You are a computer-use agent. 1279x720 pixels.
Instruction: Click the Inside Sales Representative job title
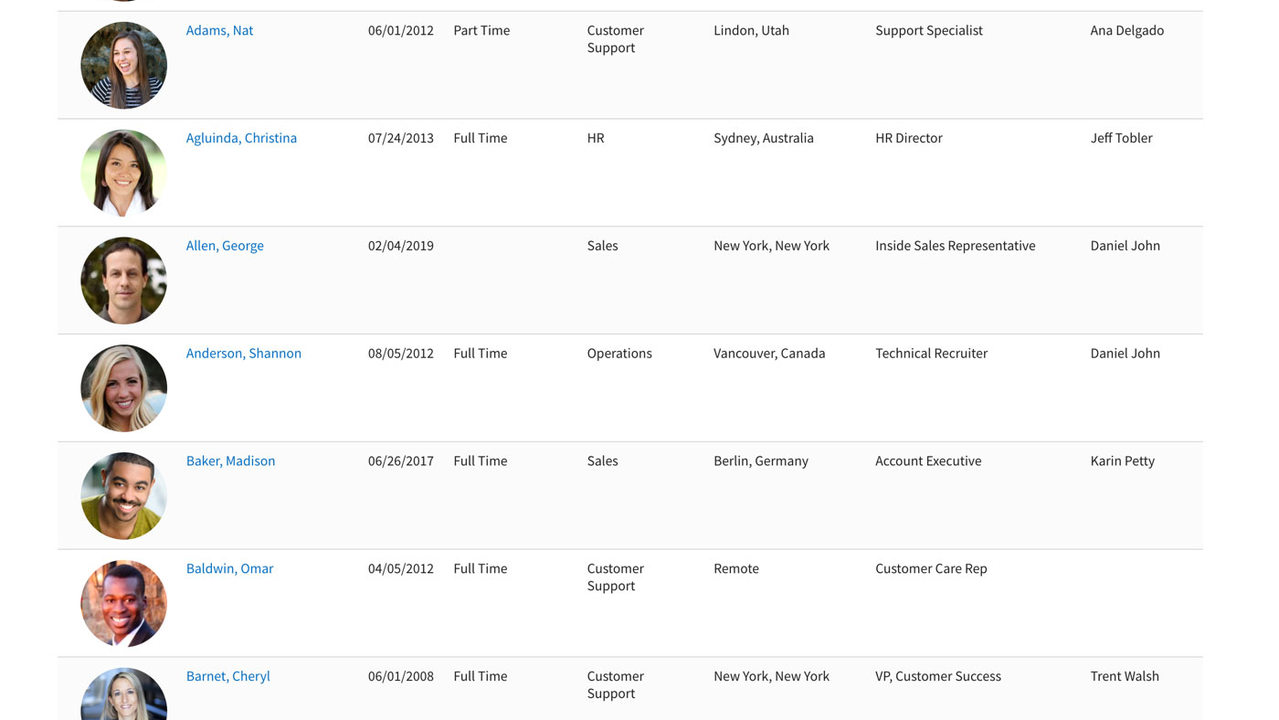(955, 246)
